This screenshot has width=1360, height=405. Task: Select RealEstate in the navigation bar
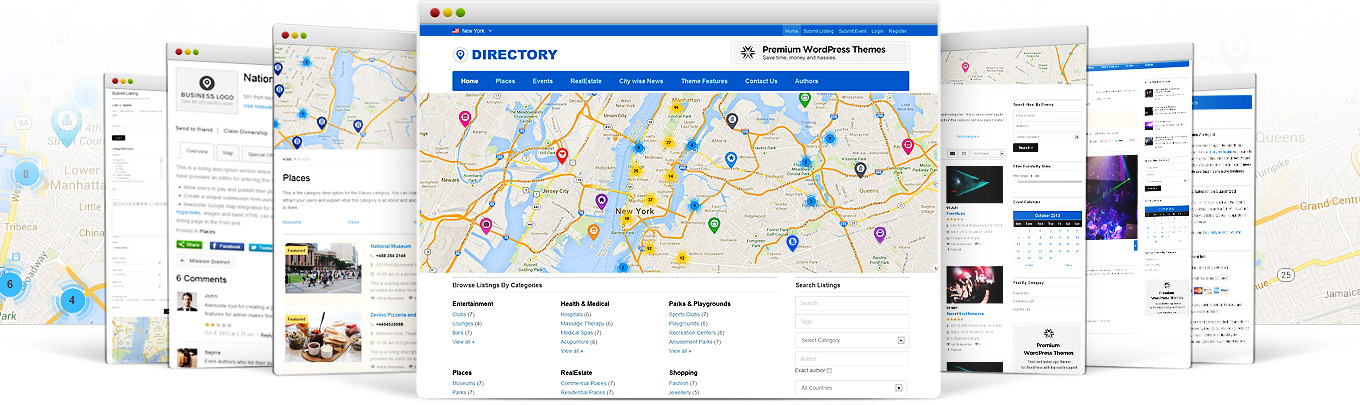click(585, 81)
